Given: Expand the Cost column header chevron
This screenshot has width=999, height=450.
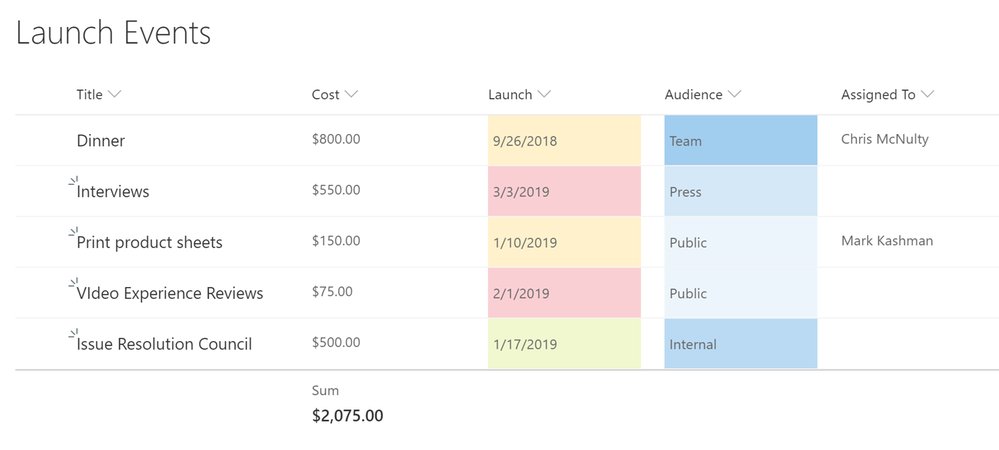Looking at the screenshot, I should pos(351,94).
